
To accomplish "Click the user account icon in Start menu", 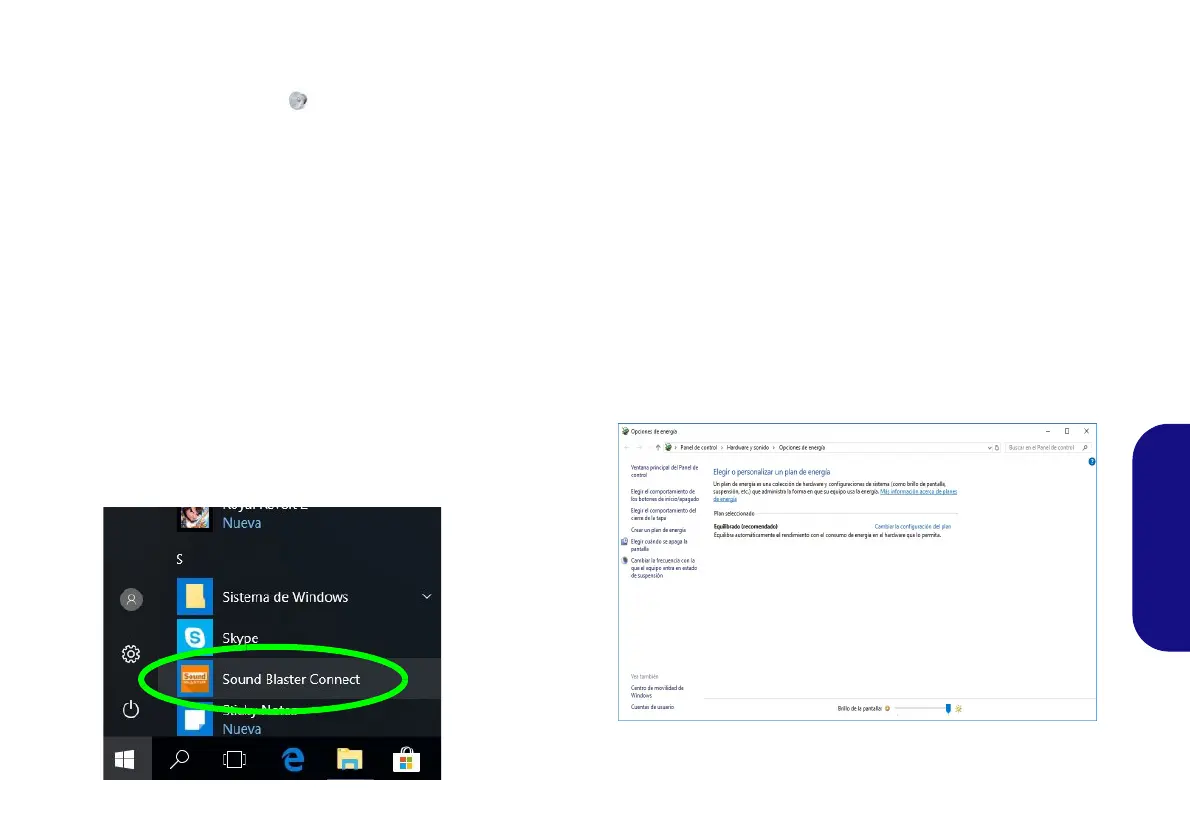I will [x=131, y=600].
